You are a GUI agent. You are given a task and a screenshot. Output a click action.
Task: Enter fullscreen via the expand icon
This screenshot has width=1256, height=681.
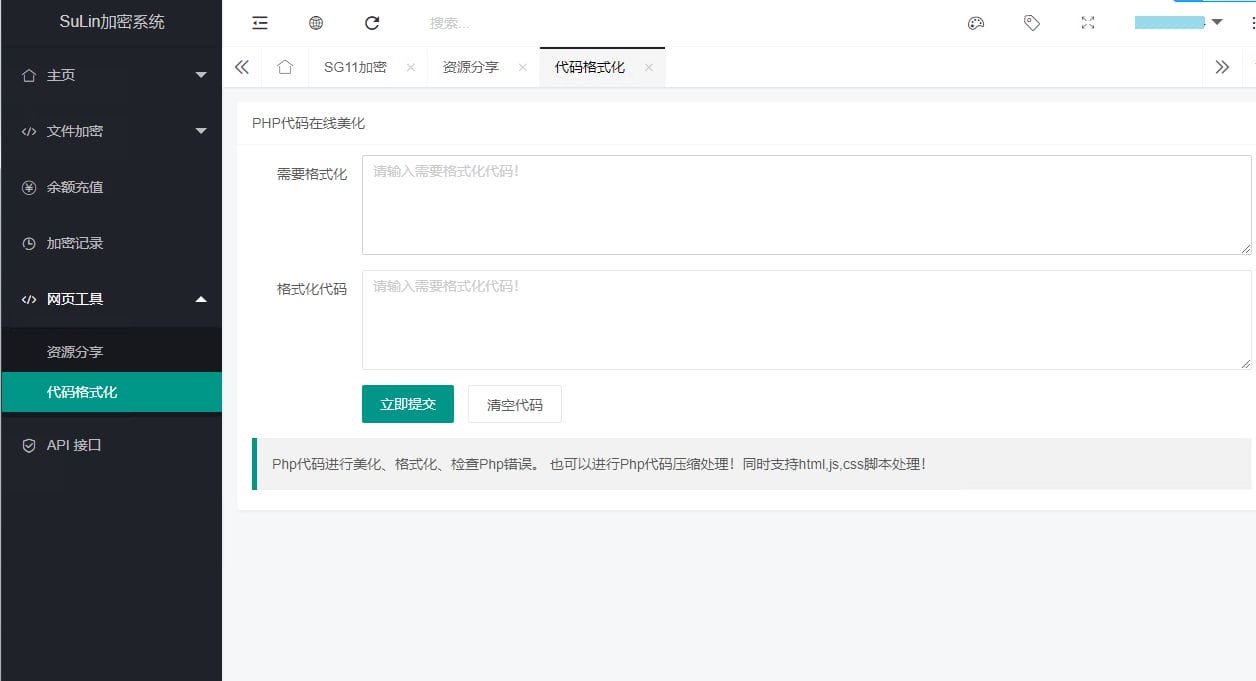tap(1087, 22)
